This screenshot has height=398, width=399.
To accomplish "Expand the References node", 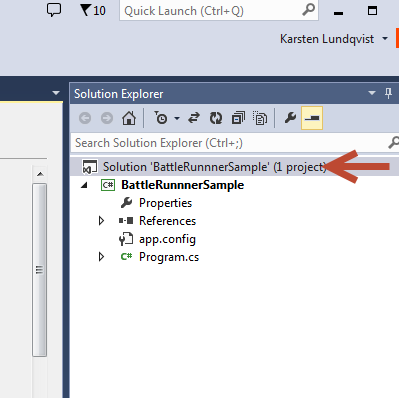I will [x=101, y=221].
